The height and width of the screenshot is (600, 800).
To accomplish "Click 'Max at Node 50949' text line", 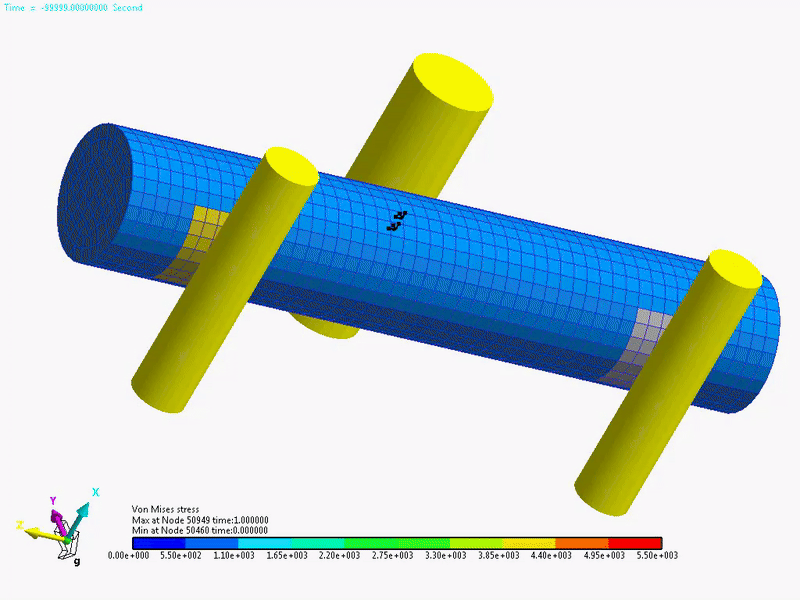I will 200,520.
